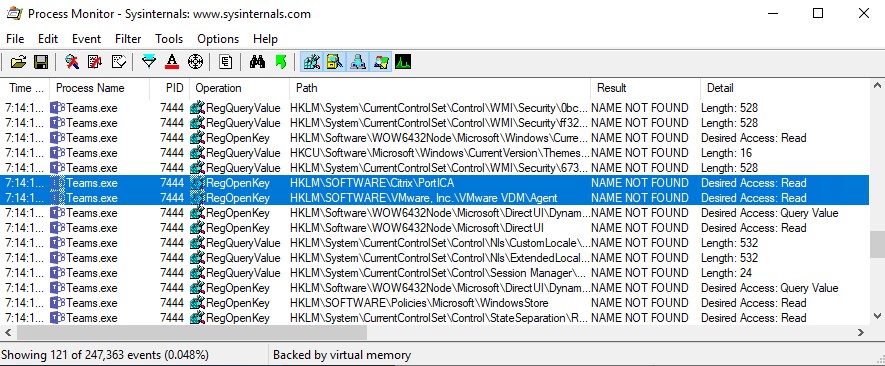Click the Operation column header
This screenshot has width=885, height=366.
tap(240, 88)
